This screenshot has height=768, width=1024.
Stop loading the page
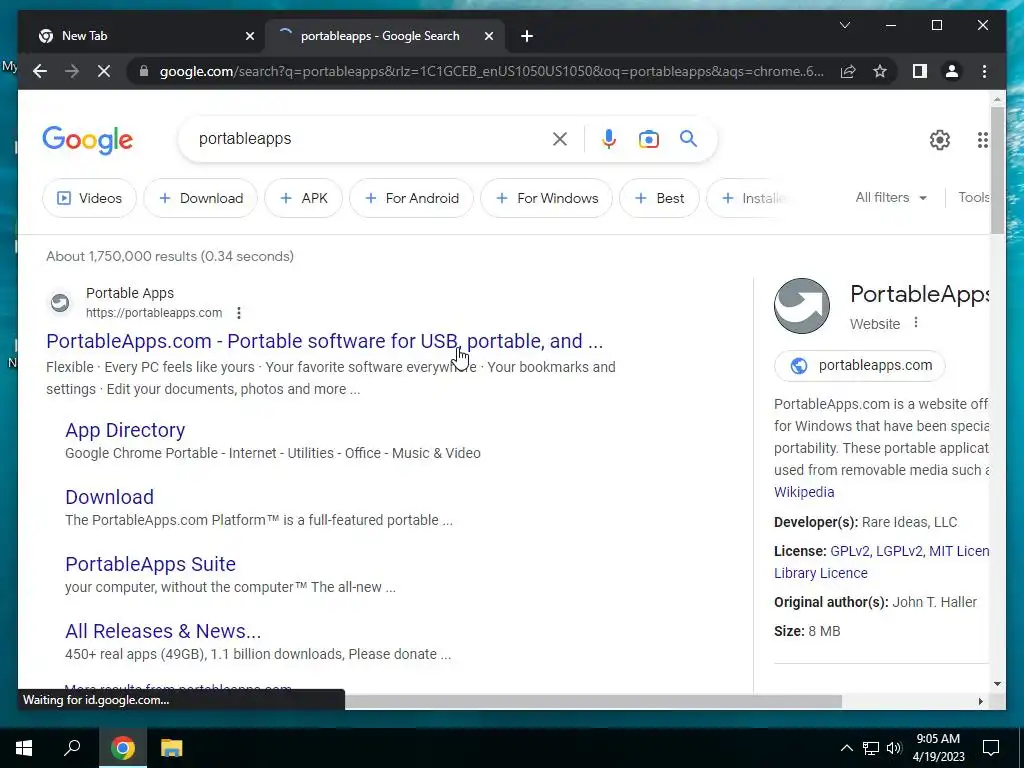[104, 71]
